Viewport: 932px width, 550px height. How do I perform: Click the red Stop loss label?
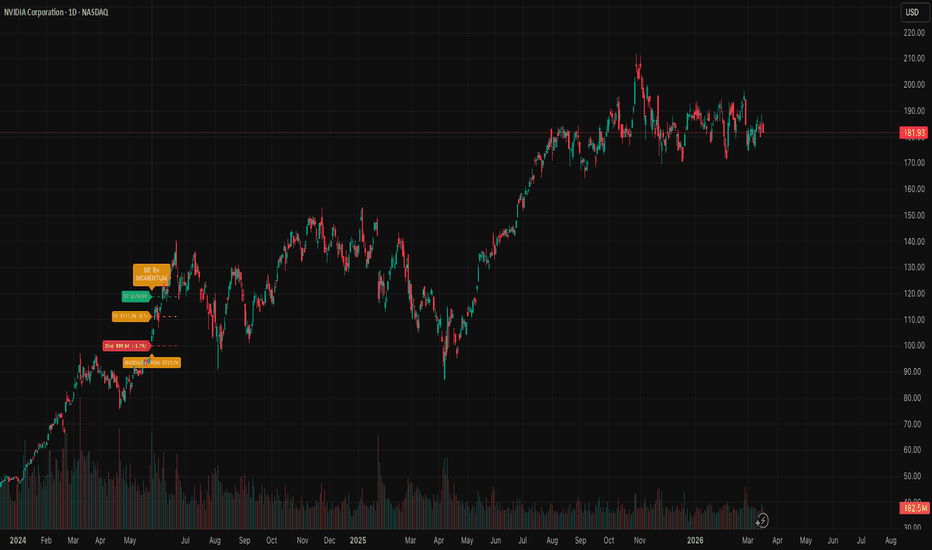[x=126, y=345]
